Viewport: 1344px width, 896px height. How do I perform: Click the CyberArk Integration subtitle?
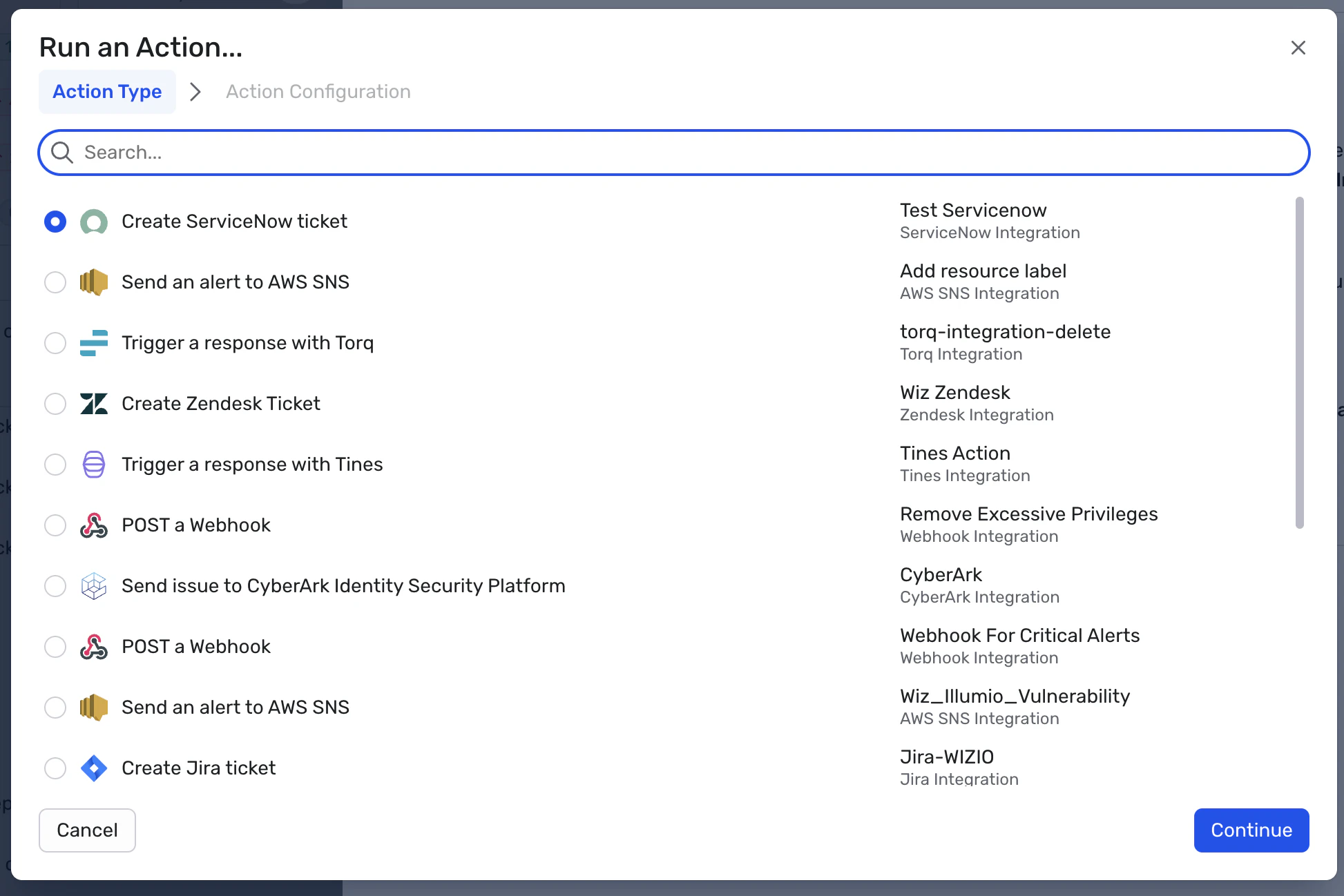(979, 598)
